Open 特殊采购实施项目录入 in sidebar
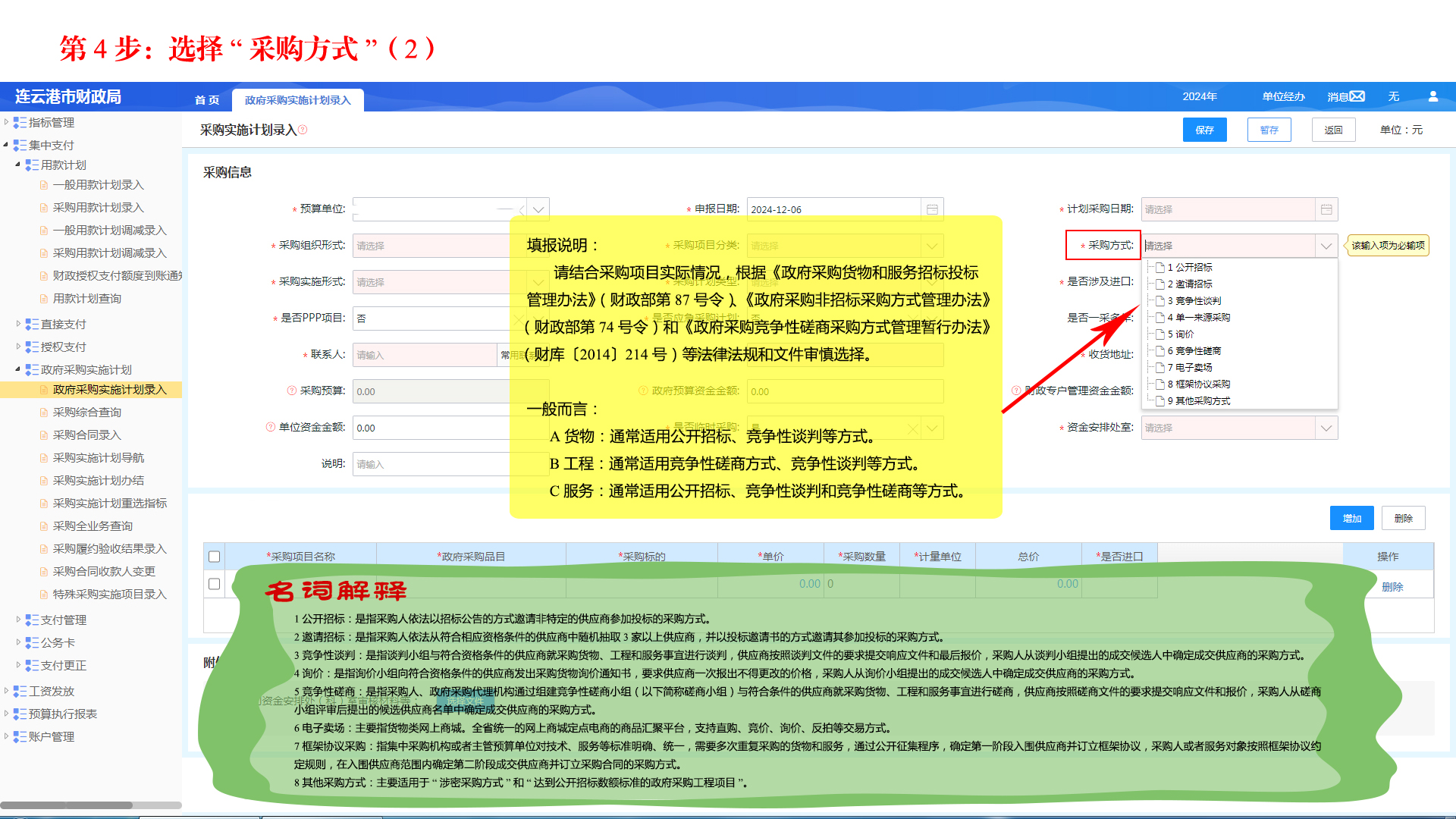Image resolution: width=1456 pixels, height=819 pixels. coord(109,595)
